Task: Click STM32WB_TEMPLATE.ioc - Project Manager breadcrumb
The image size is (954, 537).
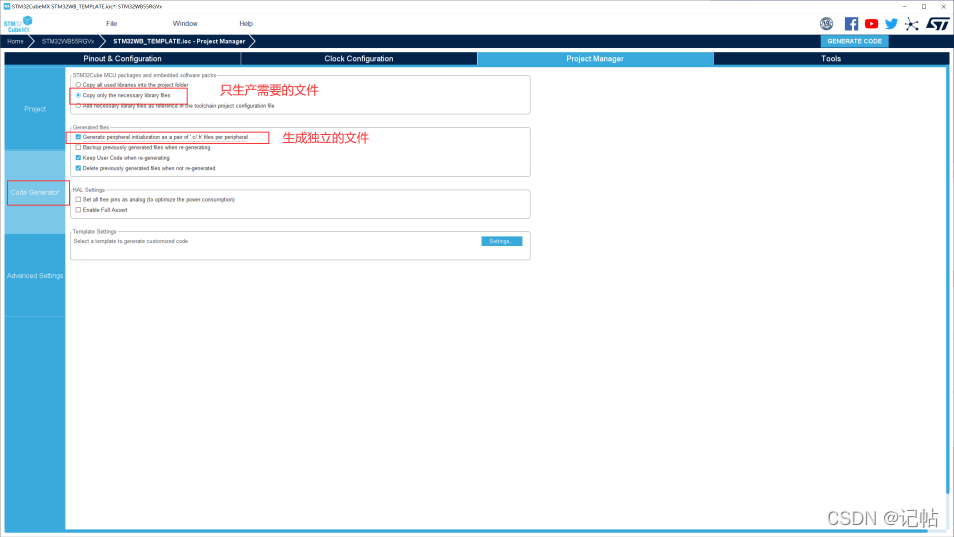Action: click(x=179, y=41)
